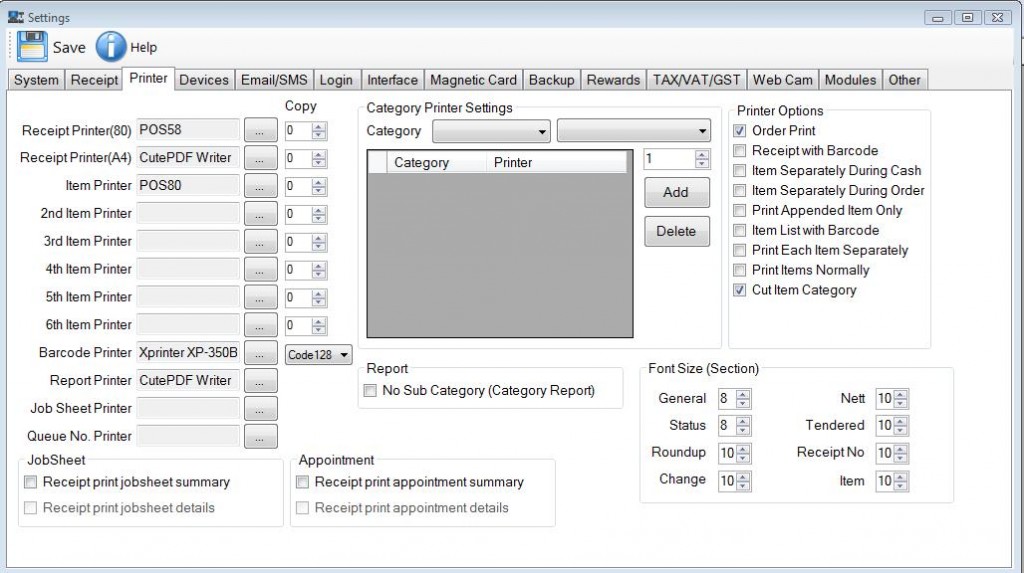Enable Print Items Normally

pos(739,270)
